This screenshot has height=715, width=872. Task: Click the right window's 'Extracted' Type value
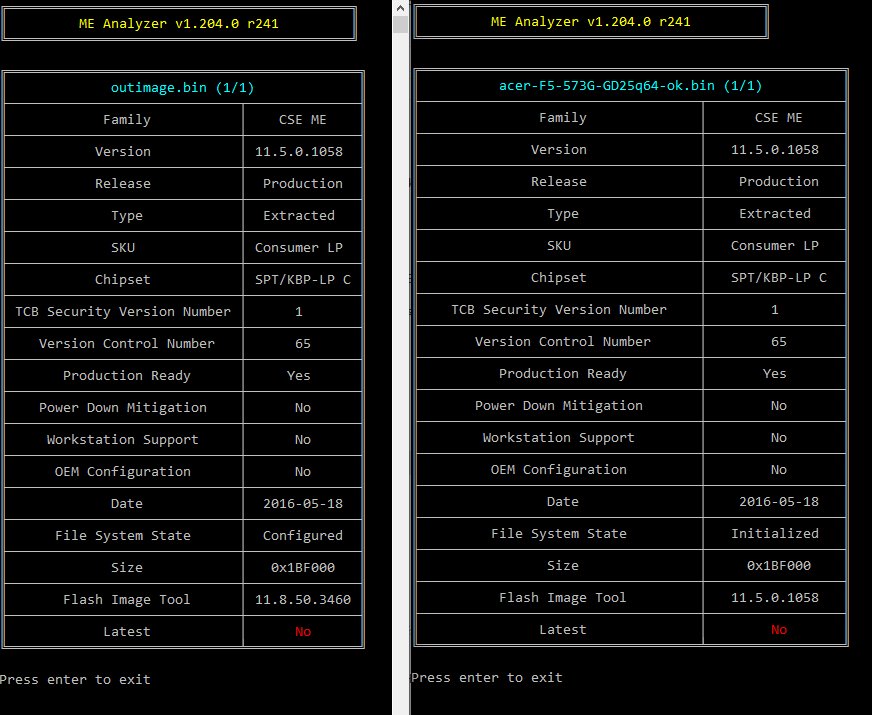775,213
